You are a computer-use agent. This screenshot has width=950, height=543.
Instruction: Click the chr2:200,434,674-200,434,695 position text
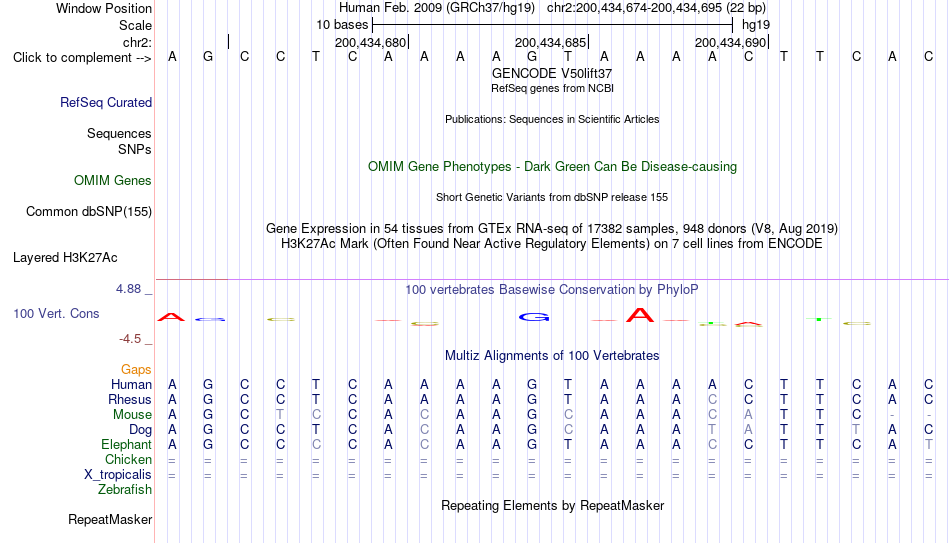pos(656,8)
